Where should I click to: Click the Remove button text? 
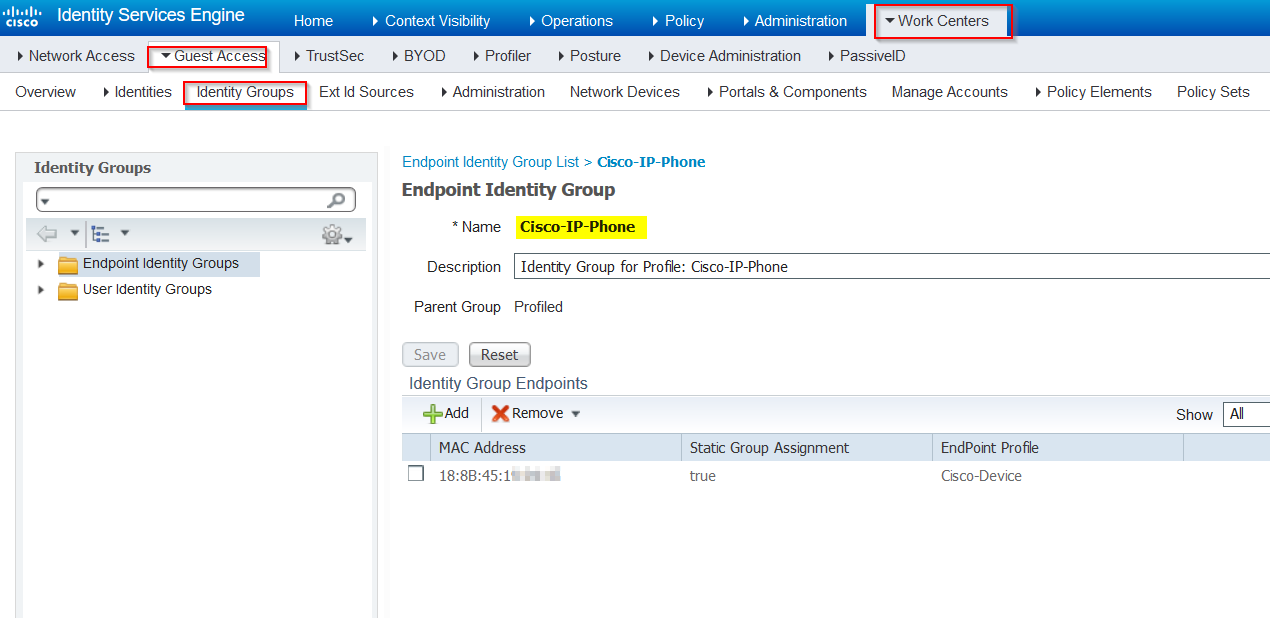pyautogui.click(x=538, y=413)
